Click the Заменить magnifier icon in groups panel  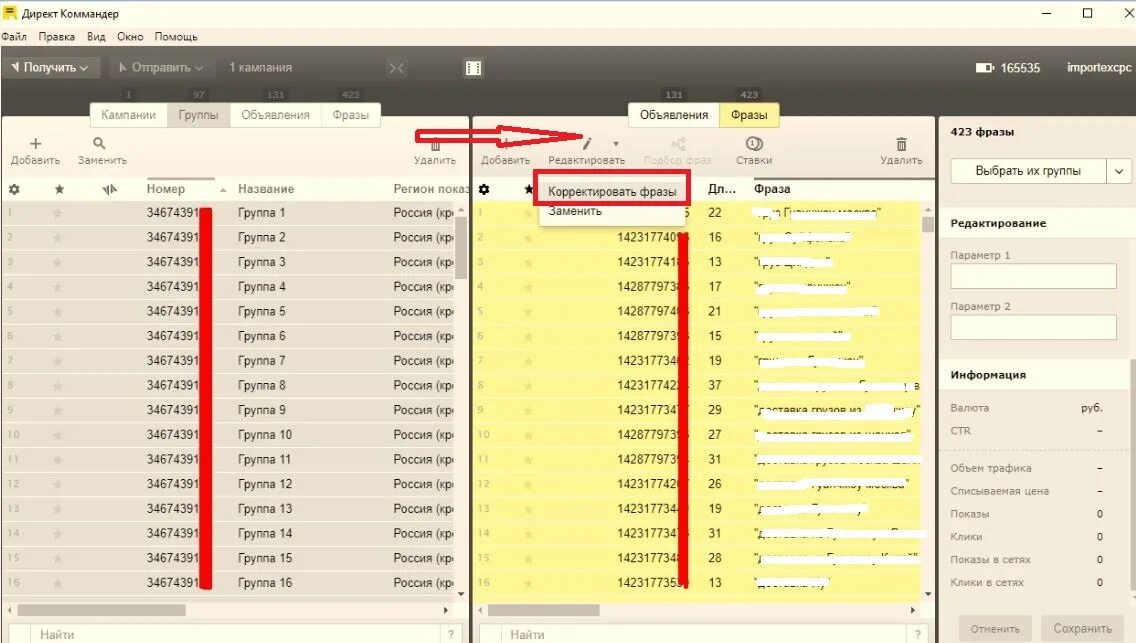click(99, 143)
